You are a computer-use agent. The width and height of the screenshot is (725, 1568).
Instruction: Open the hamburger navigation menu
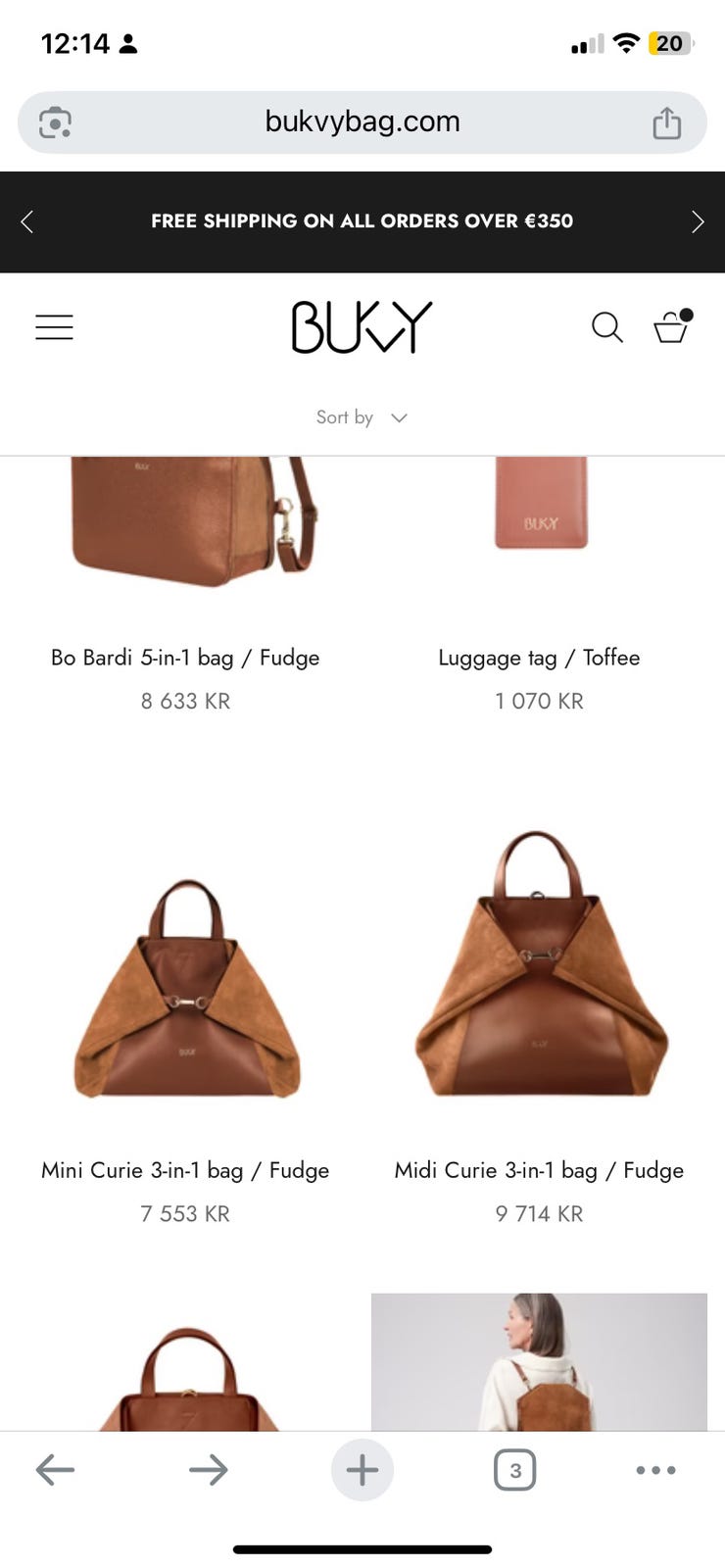pyautogui.click(x=54, y=327)
